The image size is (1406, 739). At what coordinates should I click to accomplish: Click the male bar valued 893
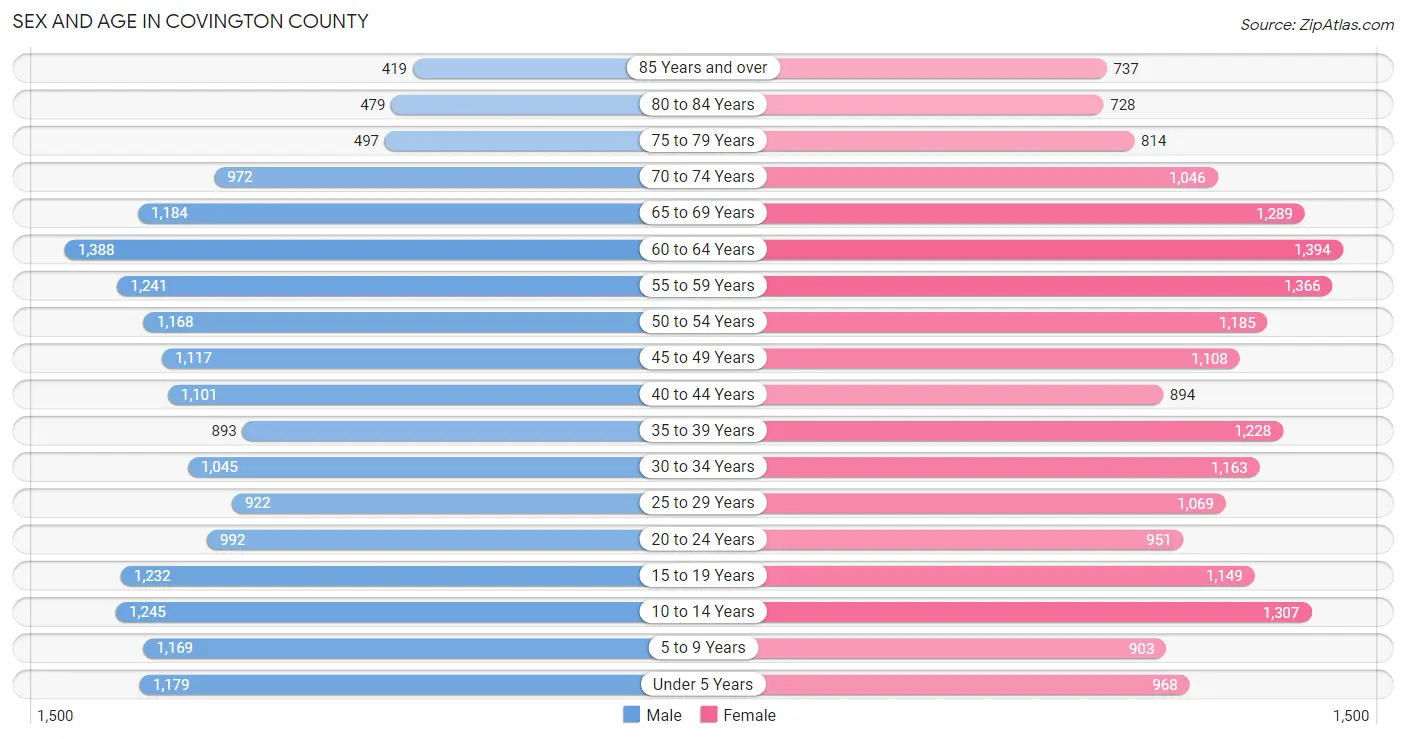[x=441, y=430]
